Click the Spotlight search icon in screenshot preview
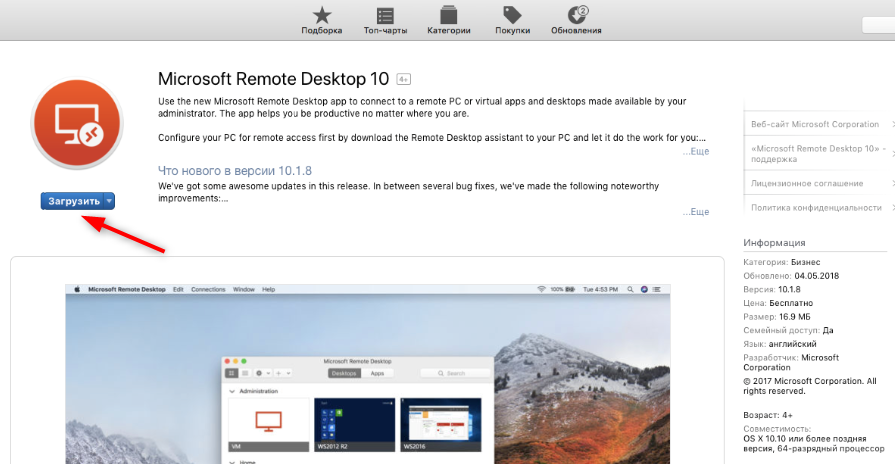The width and height of the screenshot is (895, 464). (x=630, y=289)
